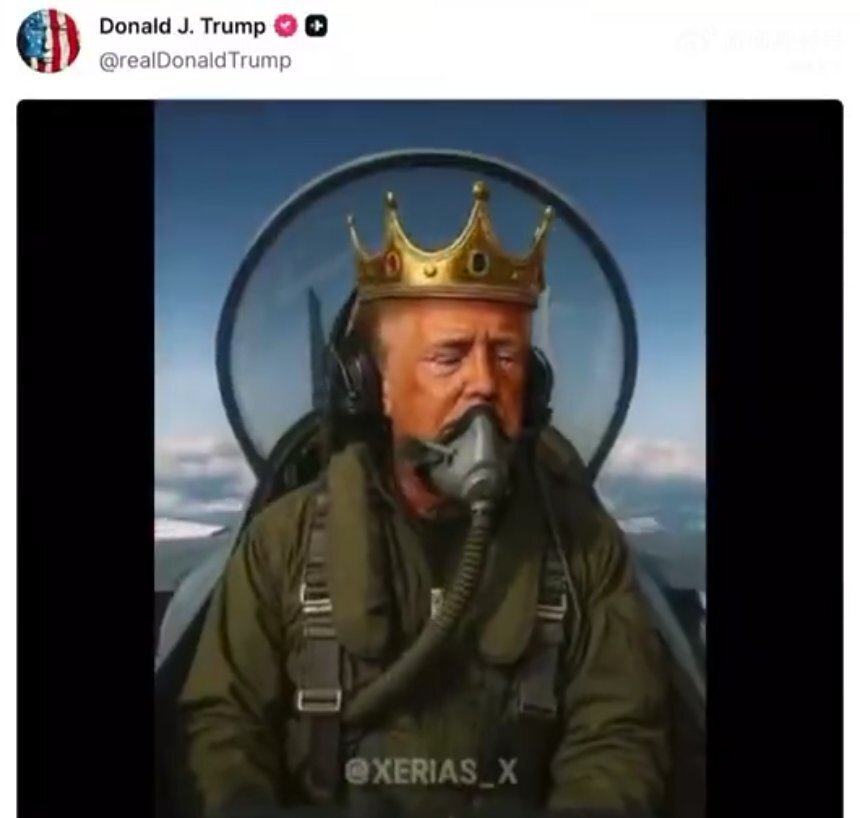Click the black plus badge beside name
This screenshot has width=860, height=818.
[316, 26]
